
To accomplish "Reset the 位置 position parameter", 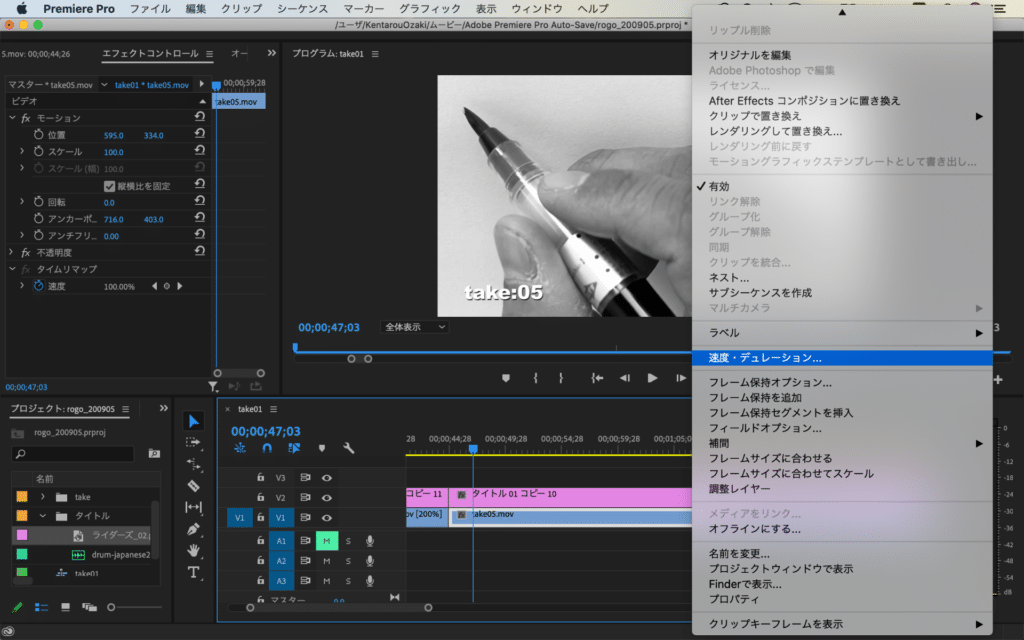I will point(199,135).
